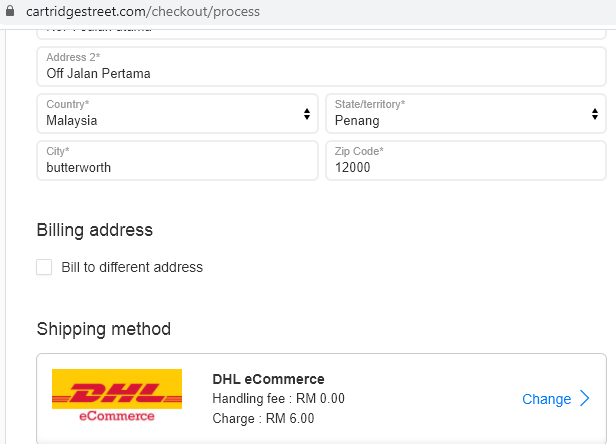Click Change shipping method link
The image size is (616, 444).
pos(546,399)
